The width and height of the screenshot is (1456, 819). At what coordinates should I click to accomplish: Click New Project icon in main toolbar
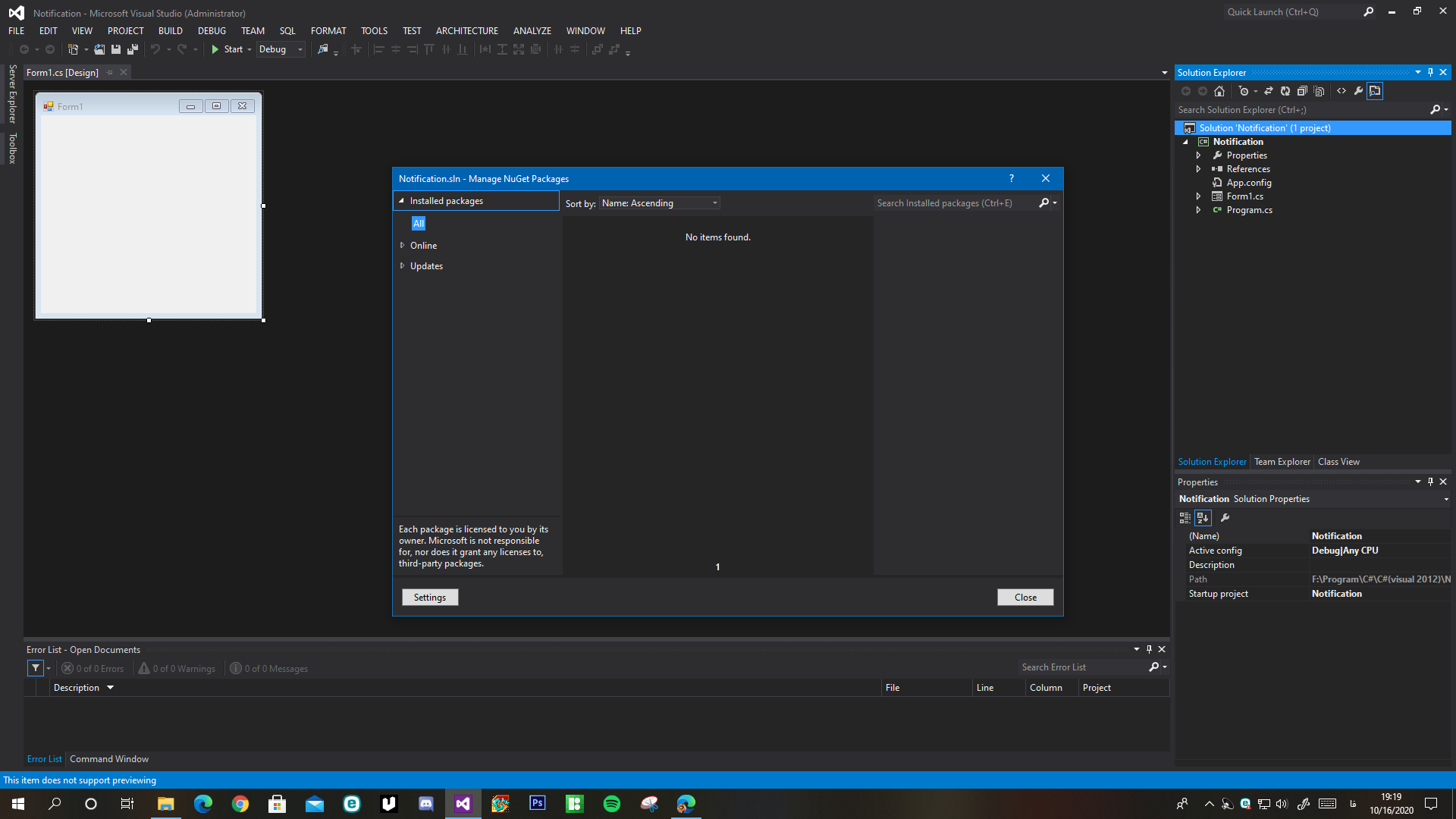(73, 49)
